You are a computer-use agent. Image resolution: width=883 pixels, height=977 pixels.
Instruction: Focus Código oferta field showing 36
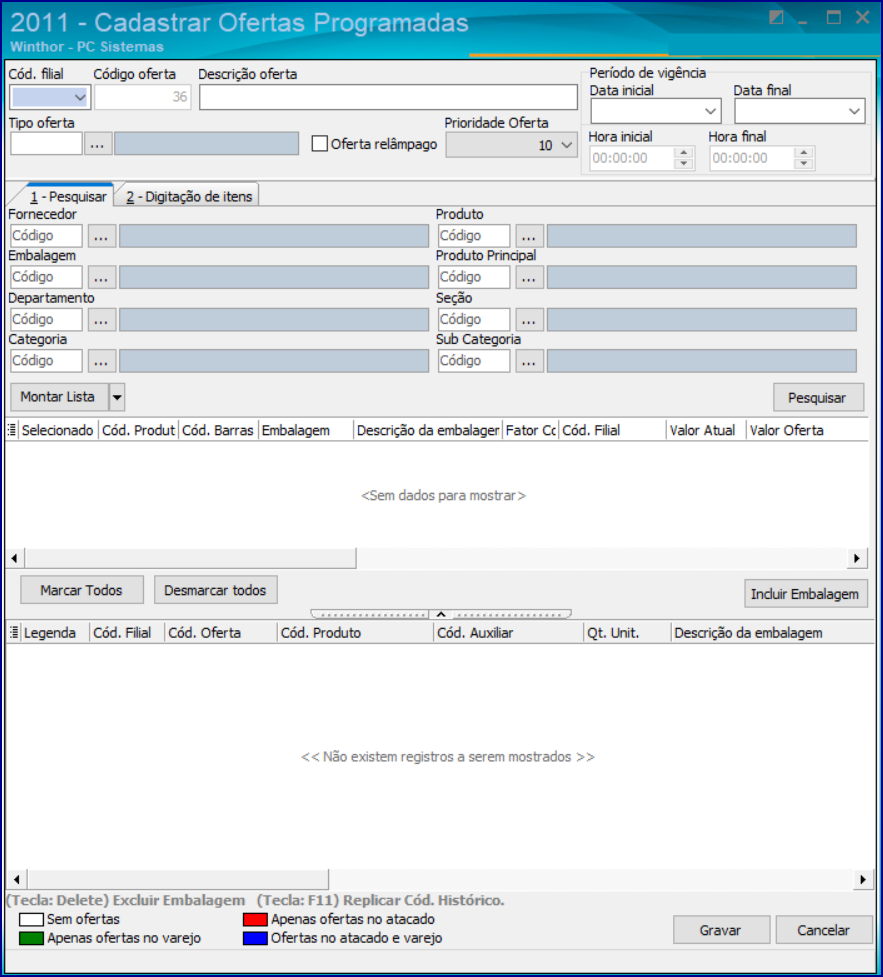[143, 97]
